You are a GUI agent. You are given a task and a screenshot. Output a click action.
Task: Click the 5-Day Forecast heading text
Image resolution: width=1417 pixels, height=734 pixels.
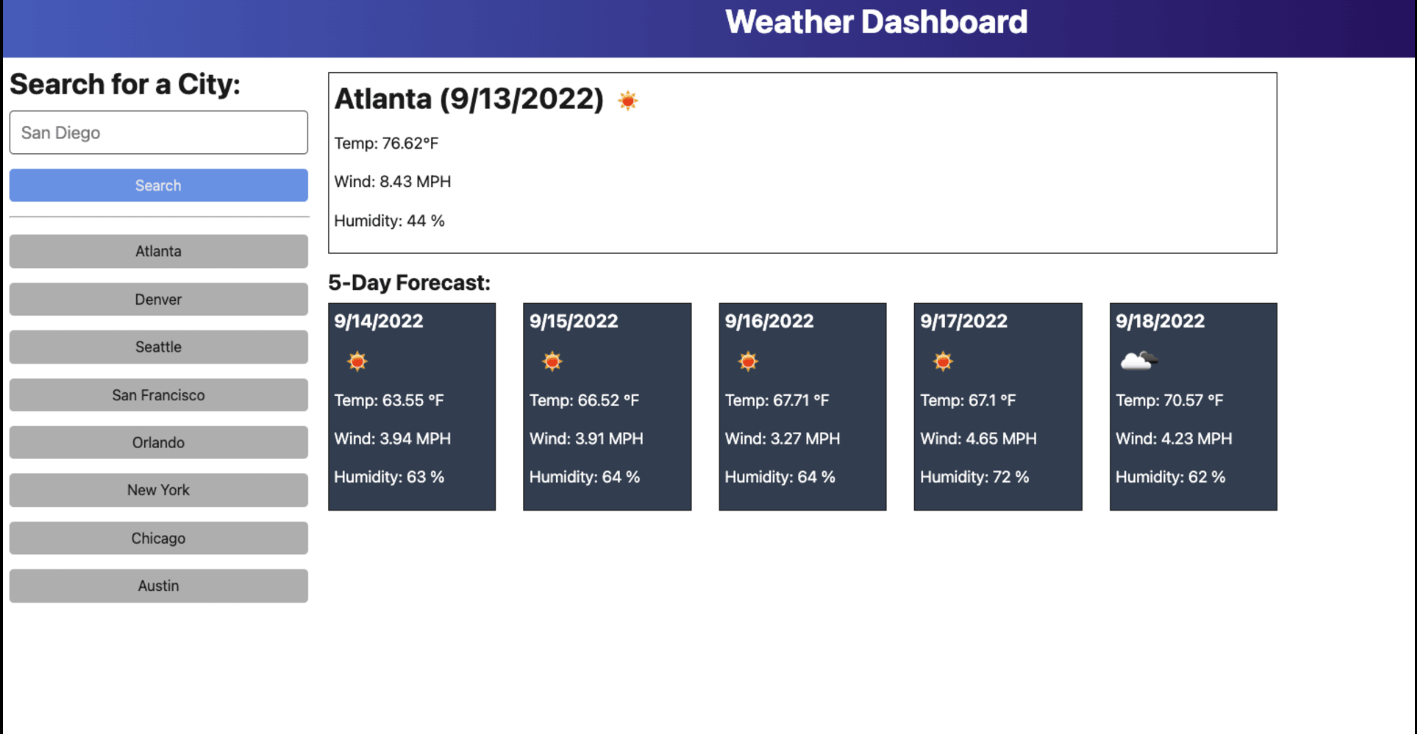(x=410, y=283)
